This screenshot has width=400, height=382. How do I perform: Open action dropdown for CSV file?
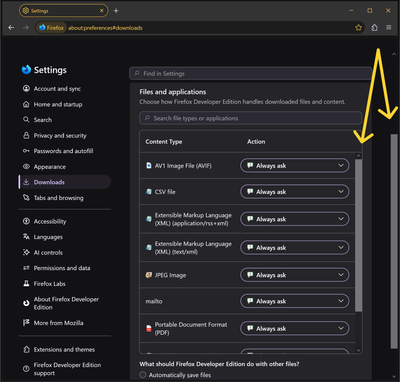tap(295, 192)
